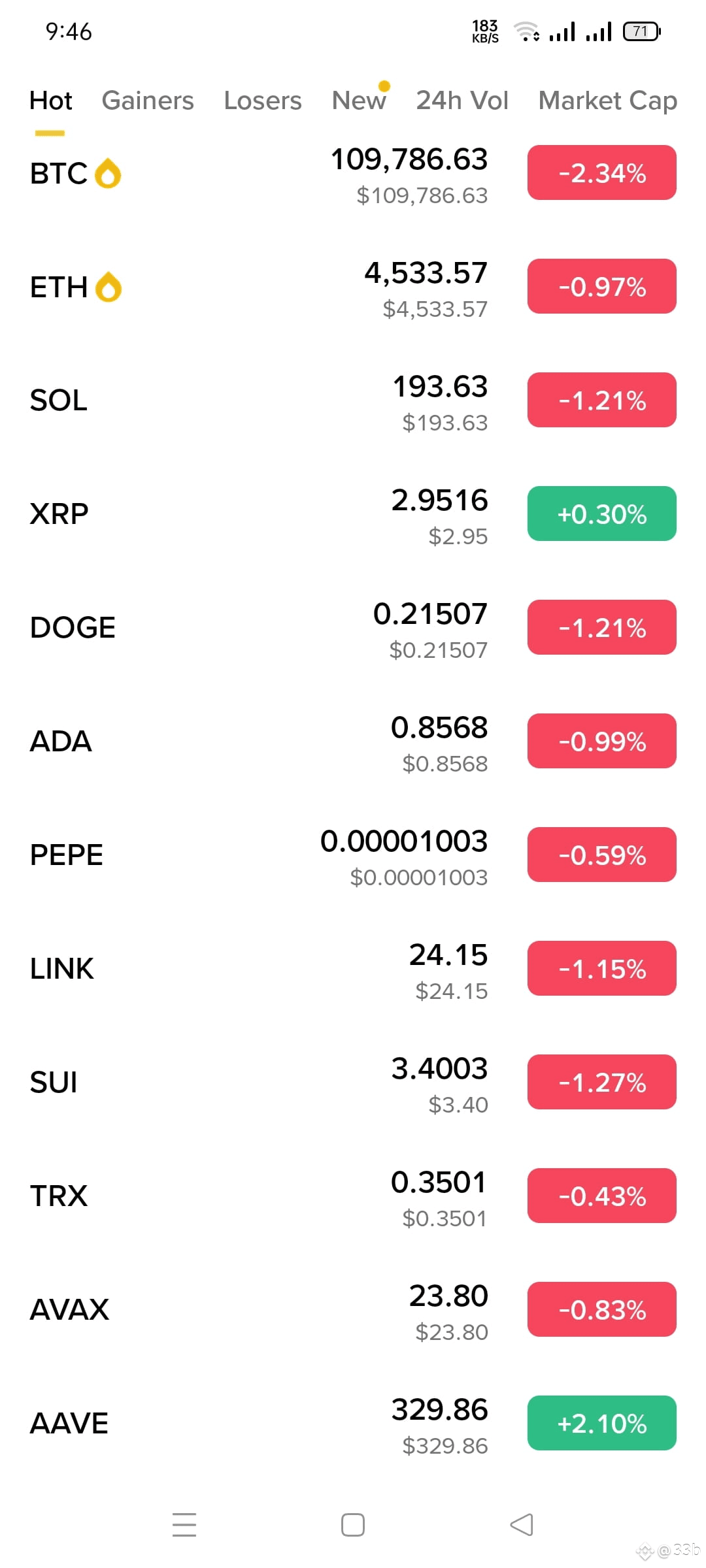
Task: Open Android recent apps menu icon
Action: (x=184, y=1524)
